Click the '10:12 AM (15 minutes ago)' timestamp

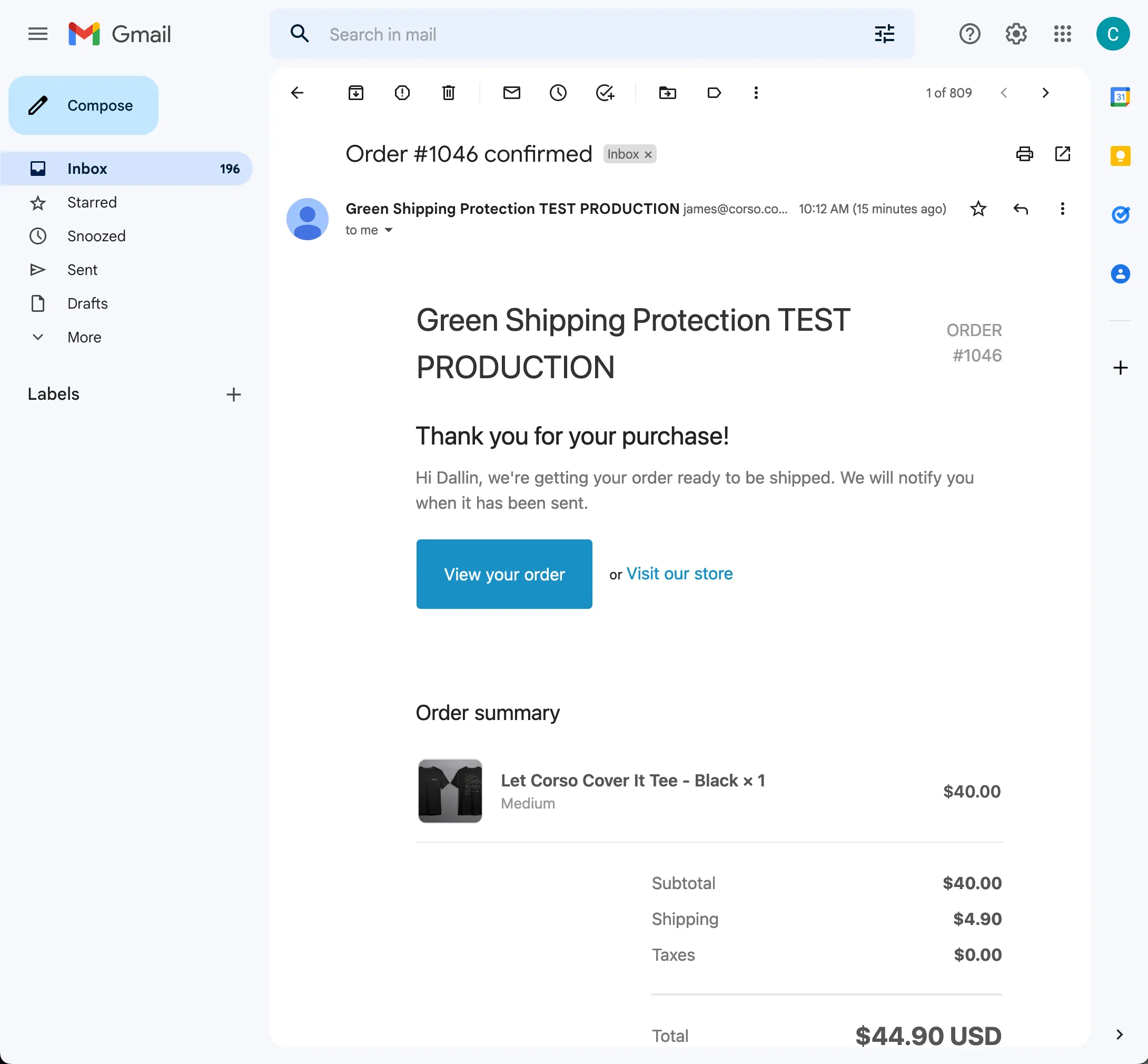(872, 209)
